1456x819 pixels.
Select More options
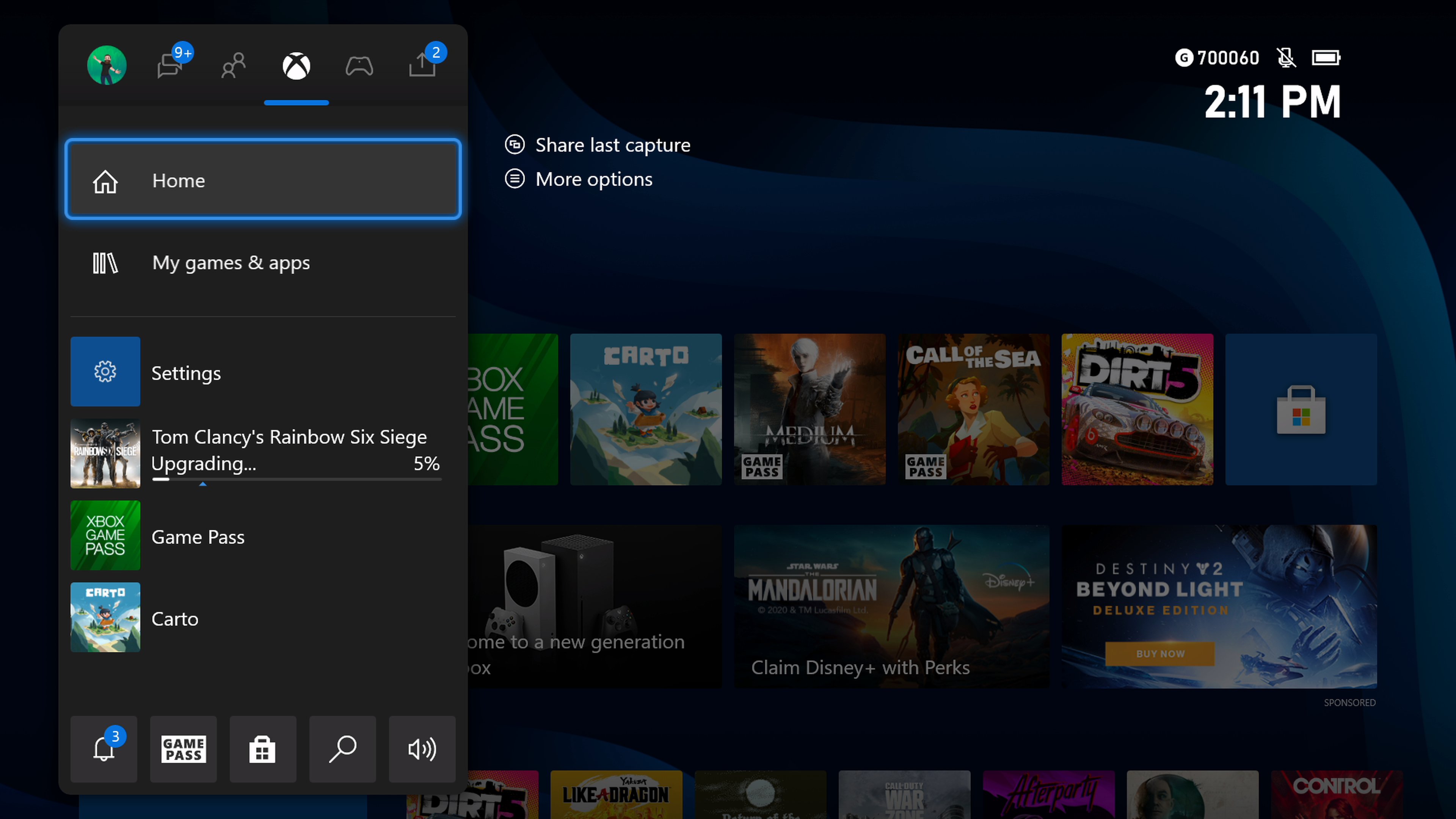pyautogui.click(x=593, y=179)
